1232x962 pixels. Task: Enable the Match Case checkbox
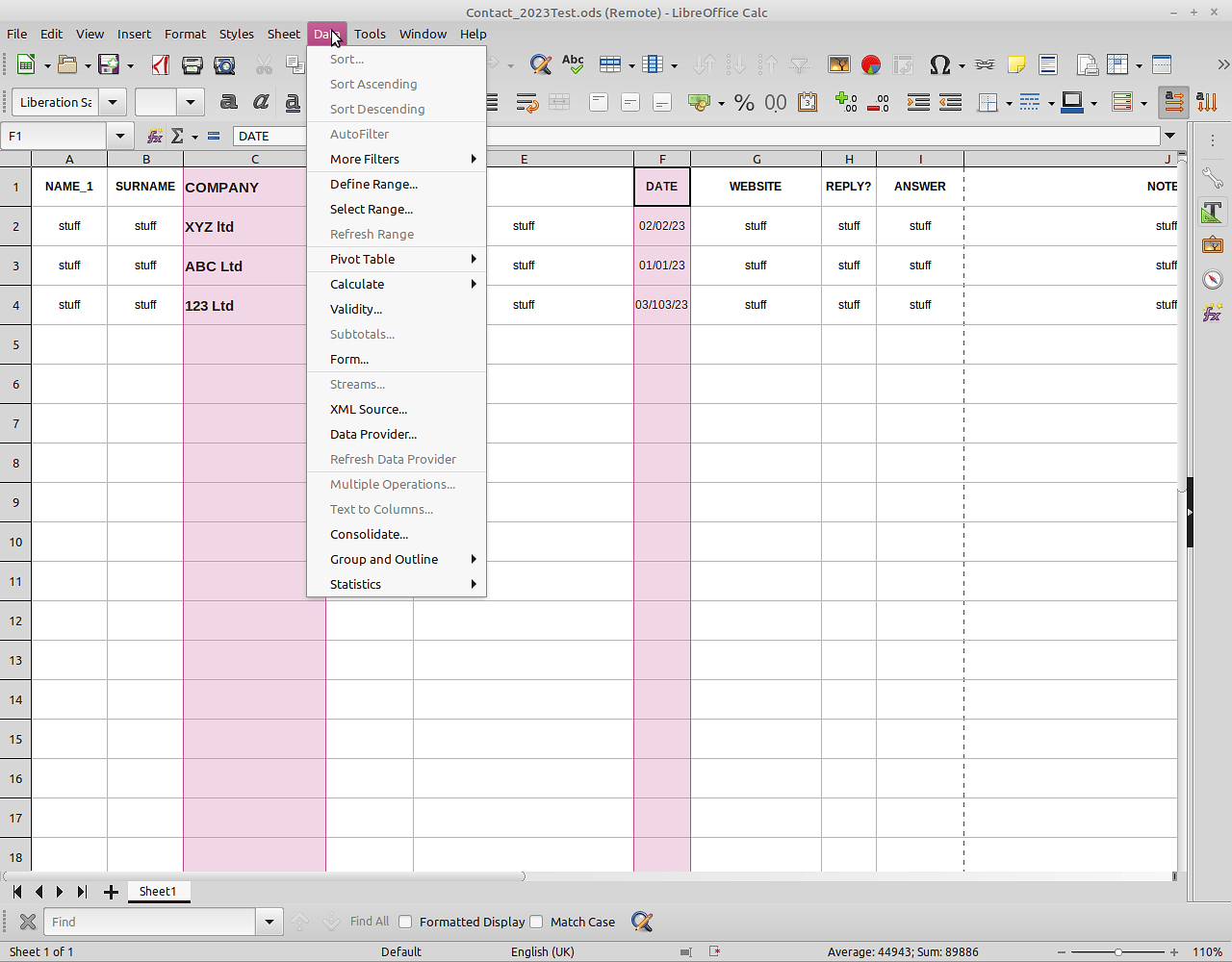[x=536, y=922]
